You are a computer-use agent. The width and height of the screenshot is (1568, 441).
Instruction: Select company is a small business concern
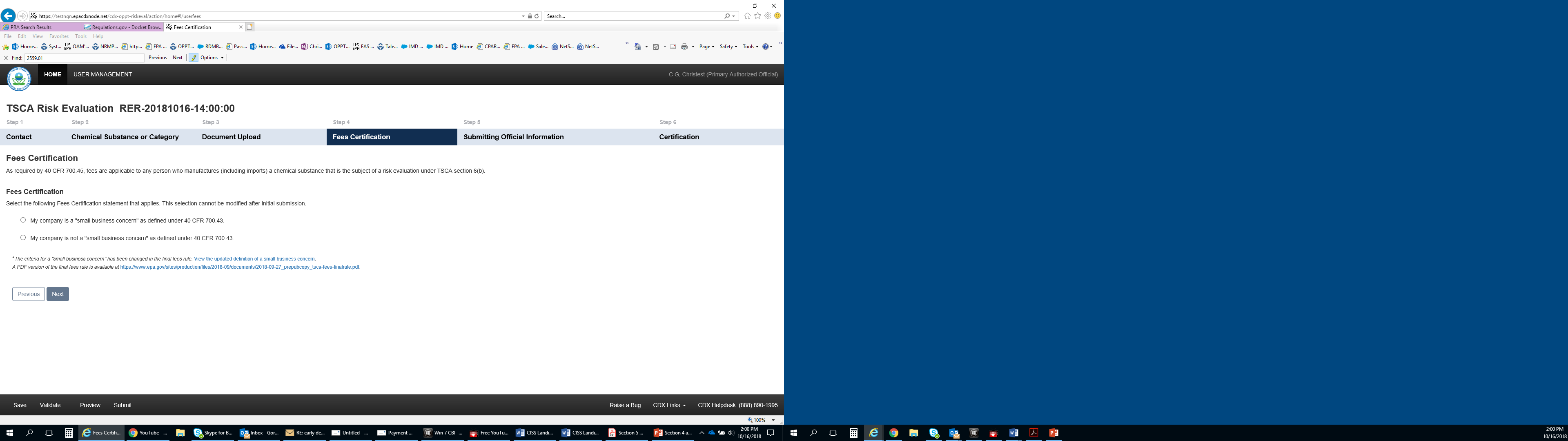pyautogui.click(x=23, y=220)
